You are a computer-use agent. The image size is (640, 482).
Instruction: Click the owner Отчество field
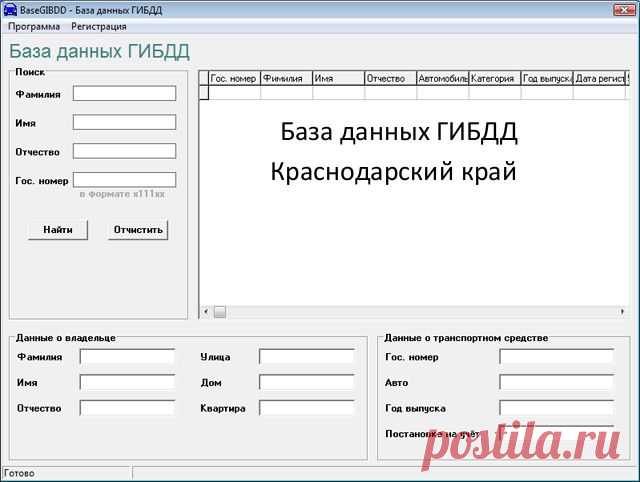click(127, 408)
